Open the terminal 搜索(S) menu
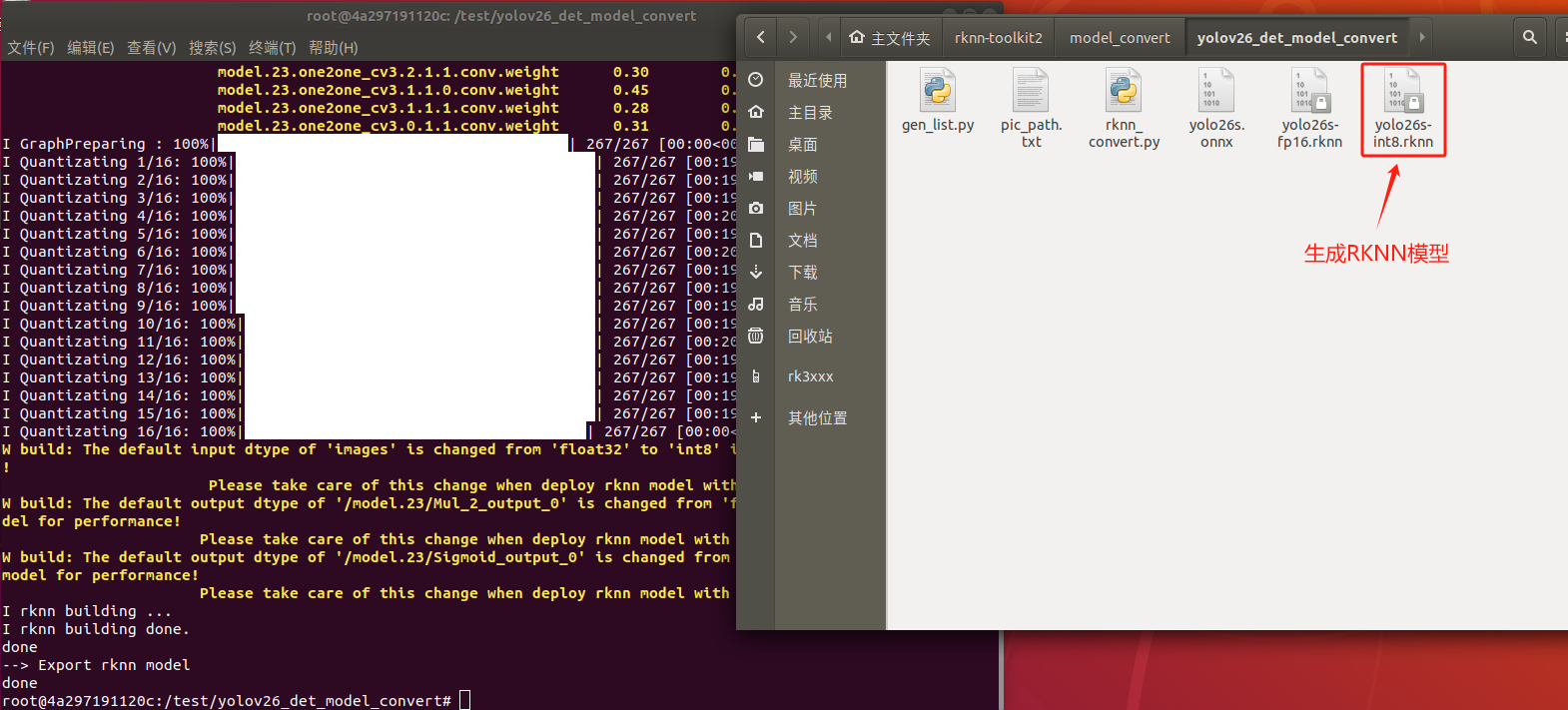The image size is (1568, 710). 212,47
